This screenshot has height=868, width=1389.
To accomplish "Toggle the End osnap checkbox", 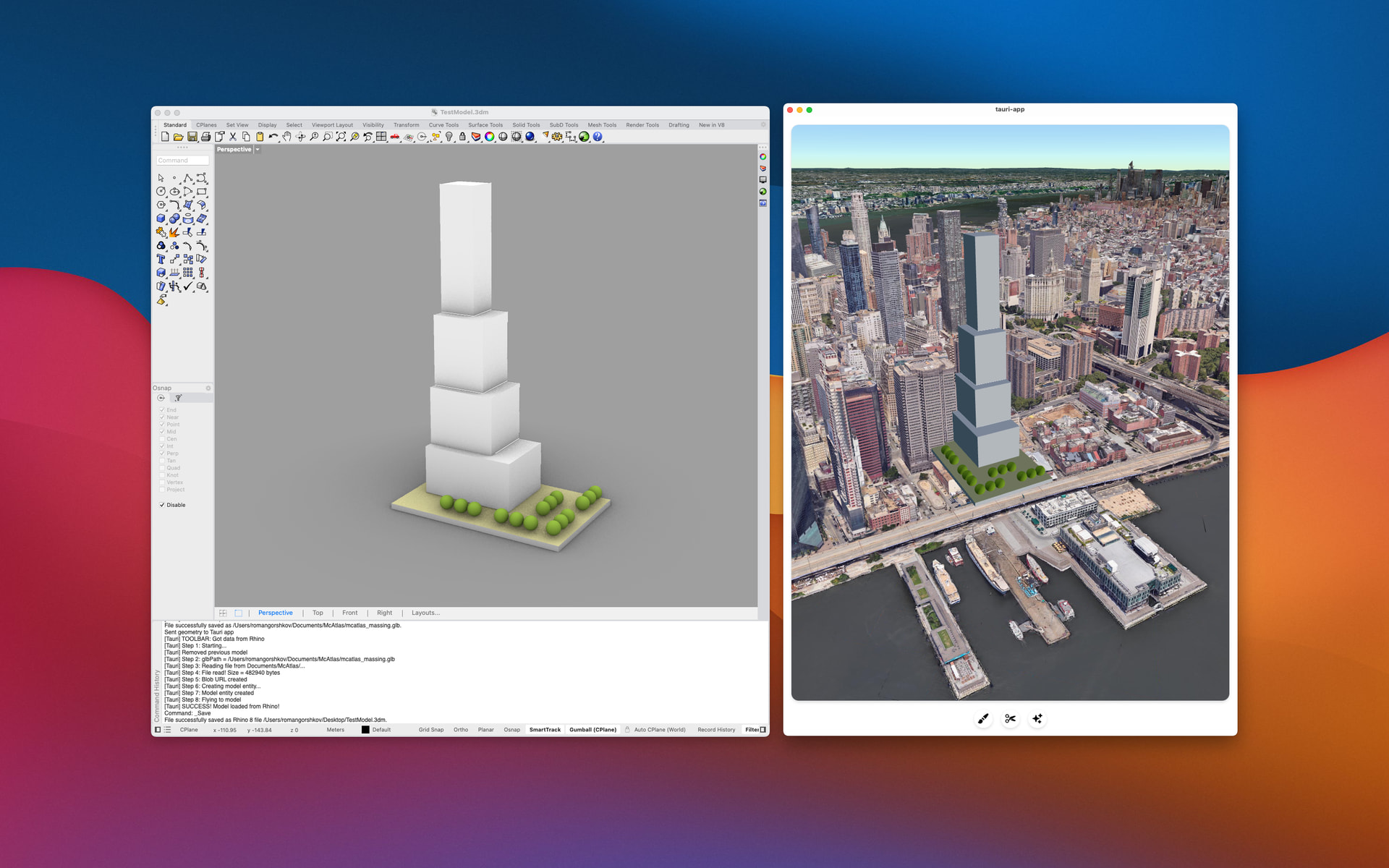I will [x=162, y=410].
